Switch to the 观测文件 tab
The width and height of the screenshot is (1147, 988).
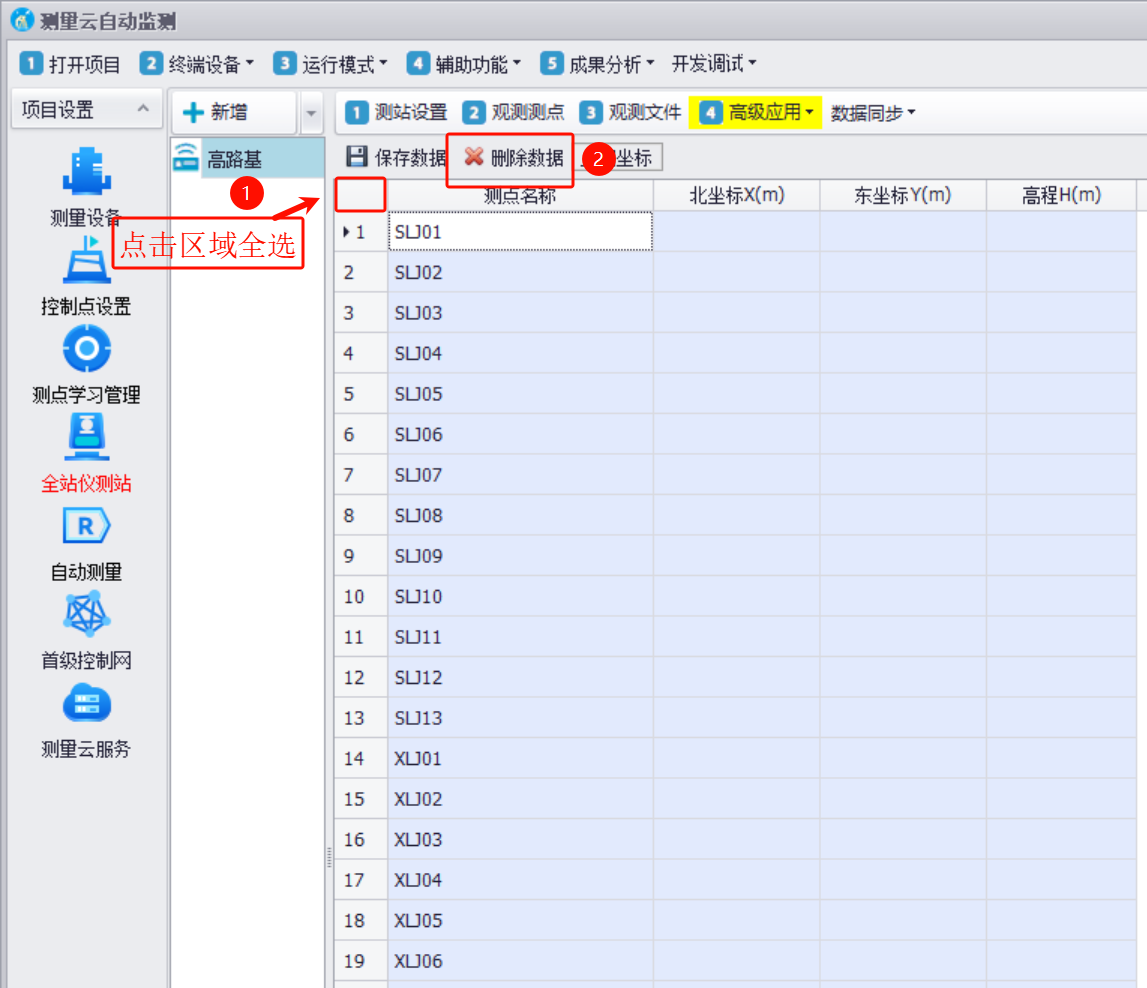631,113
